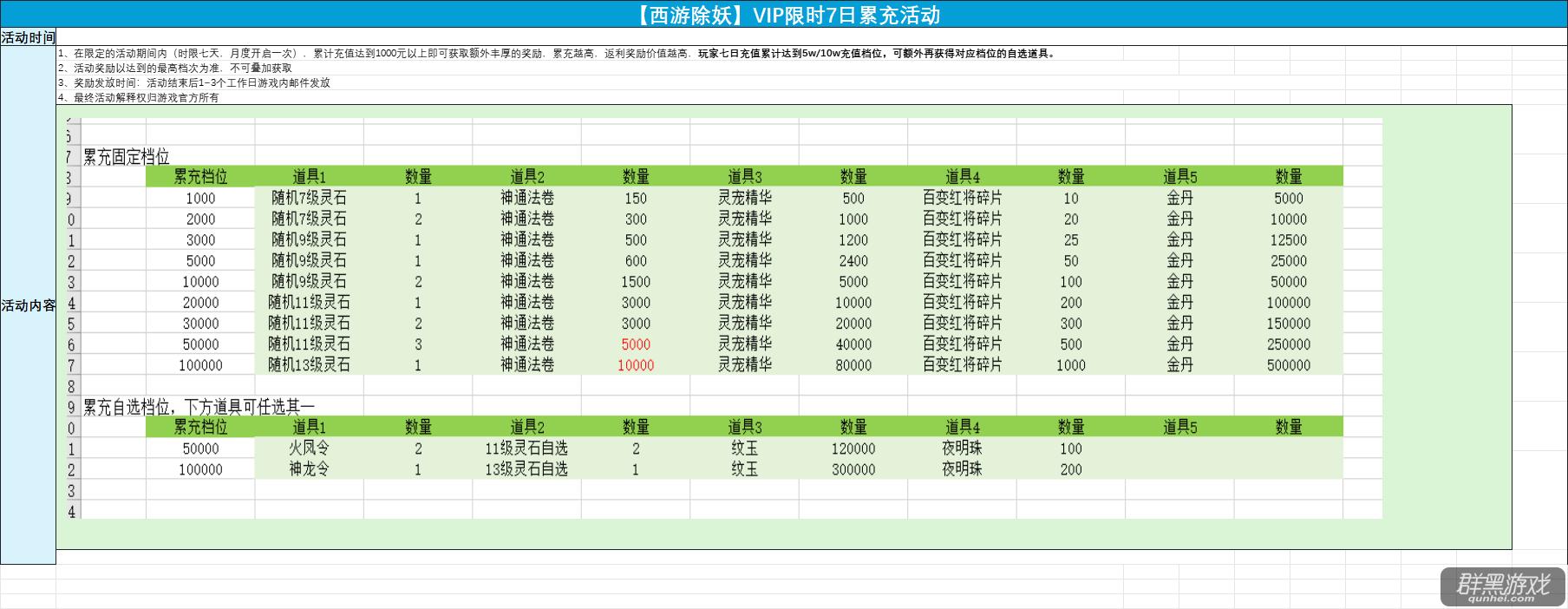Select the 灵宠精华 quantity 80000
This screenshot has width=1568, height=609.
tap(853, 364)
